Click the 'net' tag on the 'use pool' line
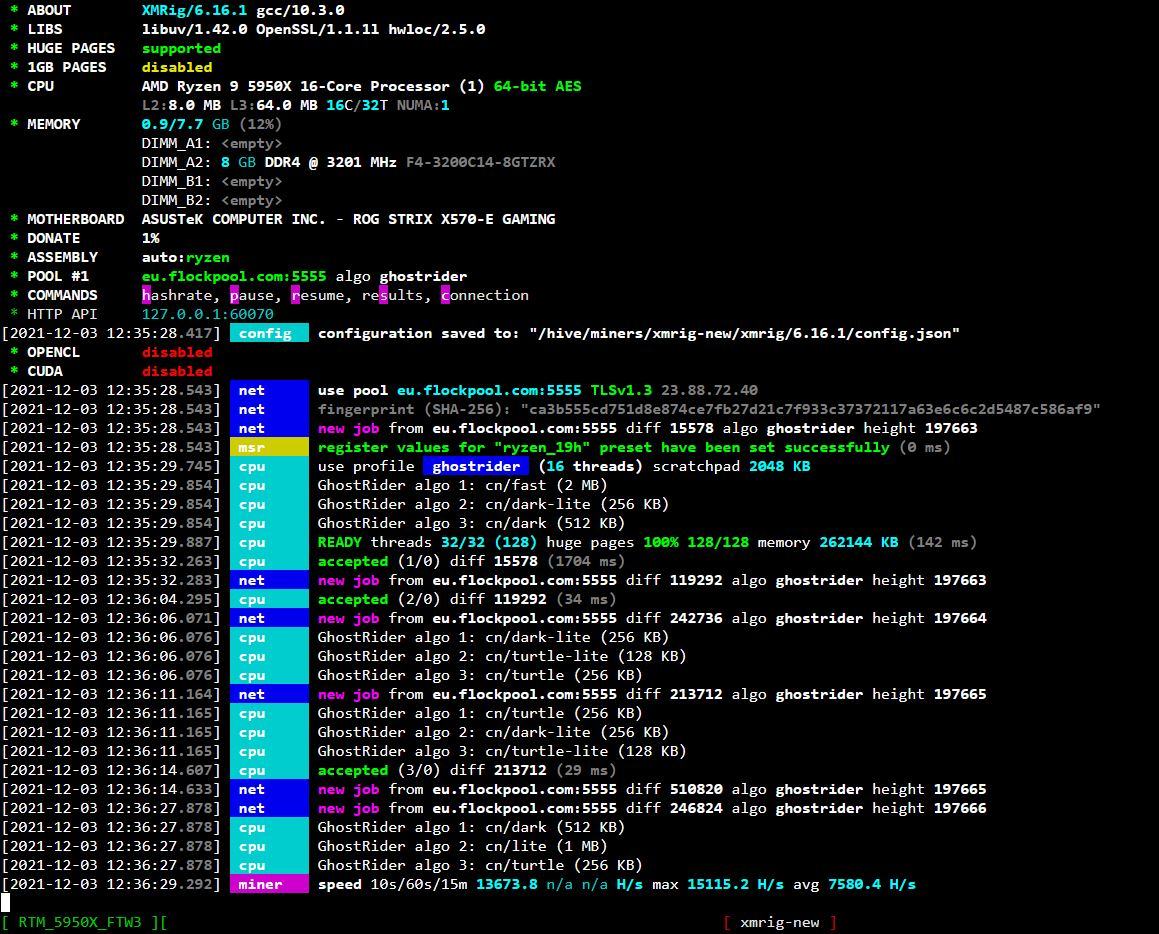This screenshot has width=1159, height=934. [x=269, y=391]
